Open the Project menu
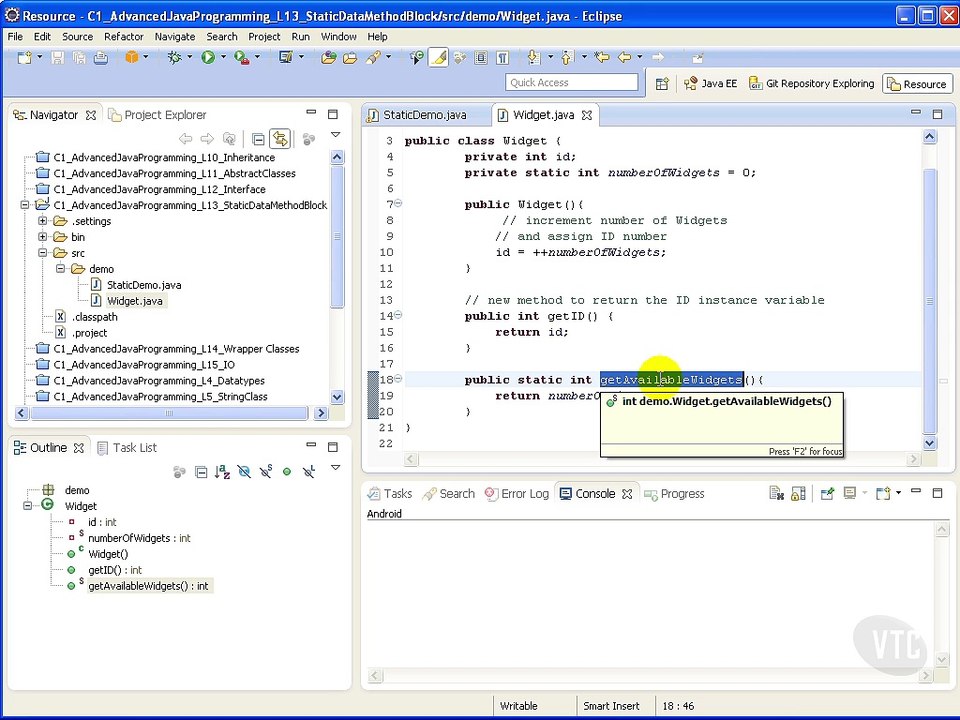Image resolution: width=960 pixels, height=720 pixels. pyautogui.click(x=264, y=37)
